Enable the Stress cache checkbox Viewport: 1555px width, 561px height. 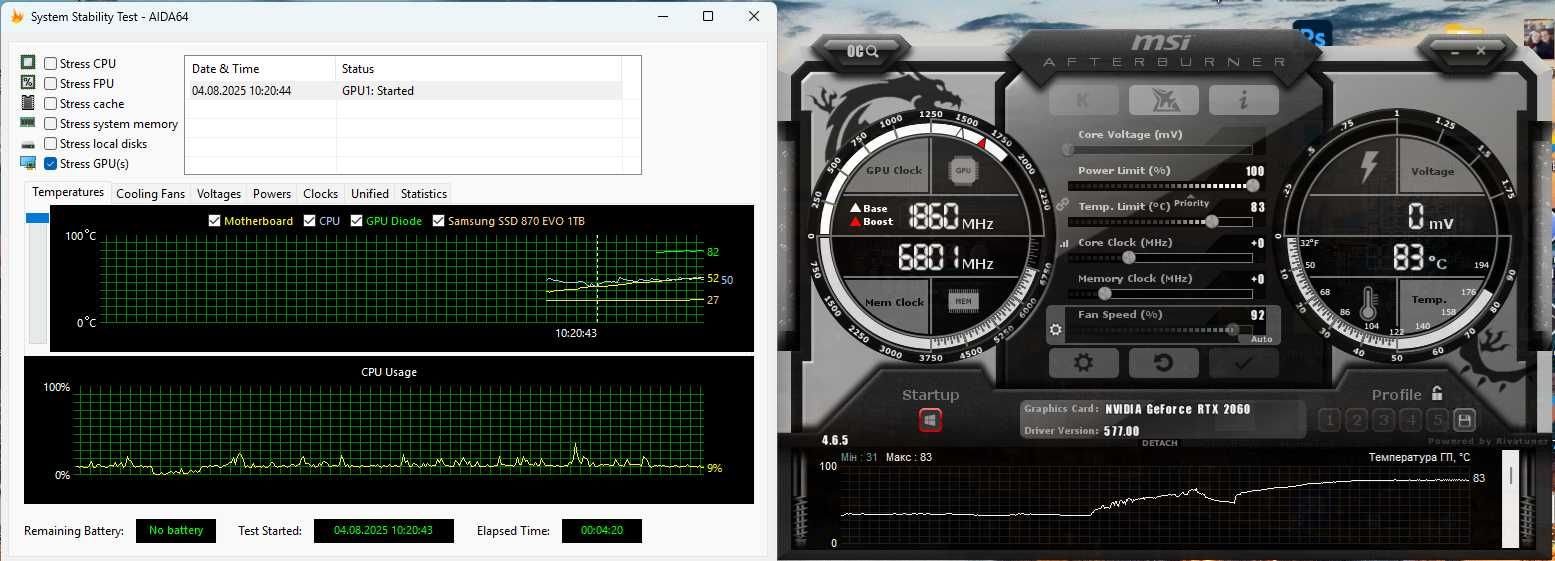pyautogui.click(x=51, y=104)
